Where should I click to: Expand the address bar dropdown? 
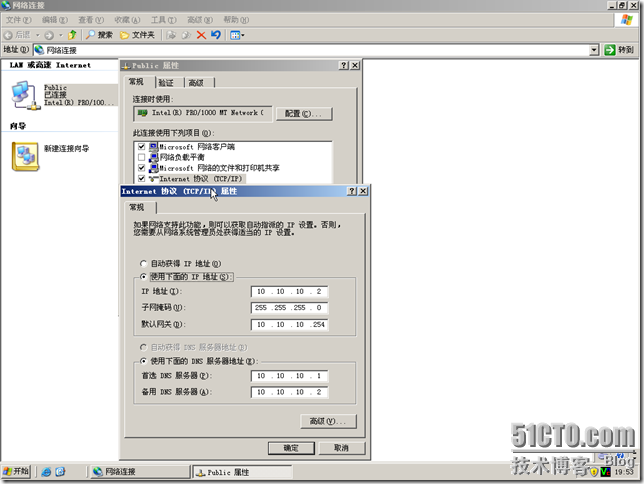coord(594,50)
